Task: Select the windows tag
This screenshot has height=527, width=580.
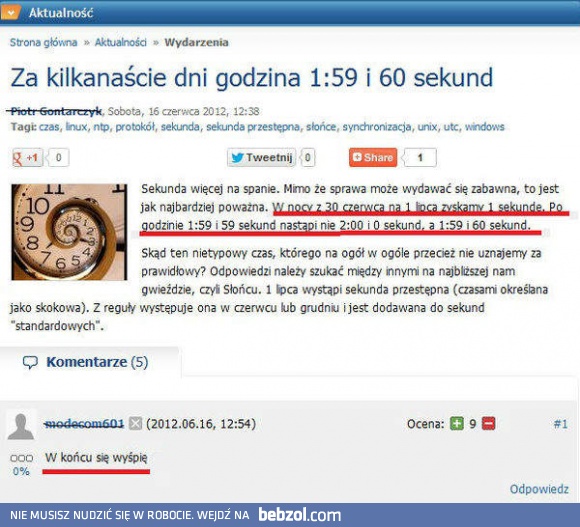Action: (485, 127)
